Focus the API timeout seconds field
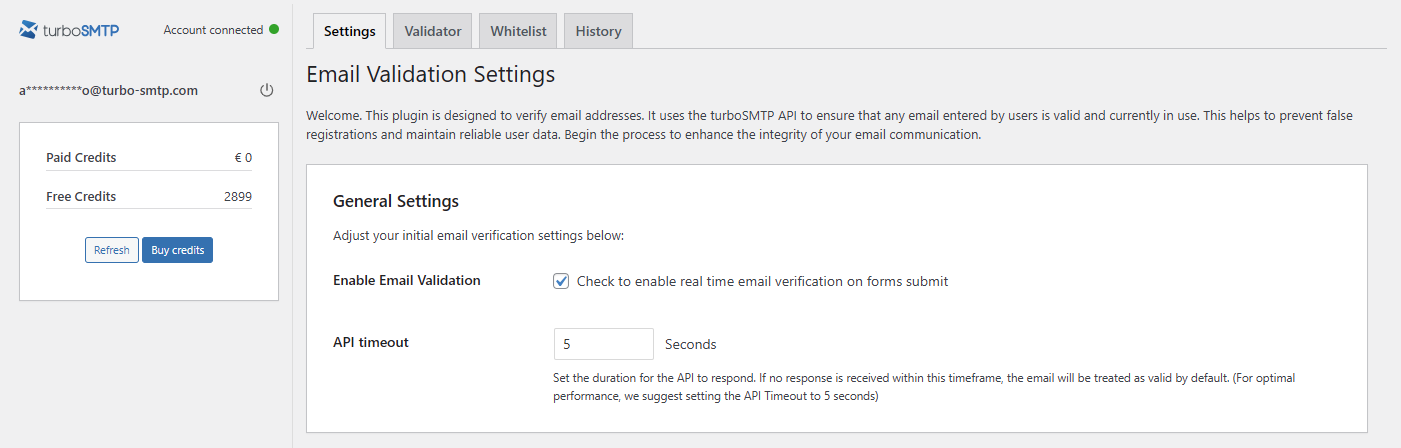 (604, 344)
